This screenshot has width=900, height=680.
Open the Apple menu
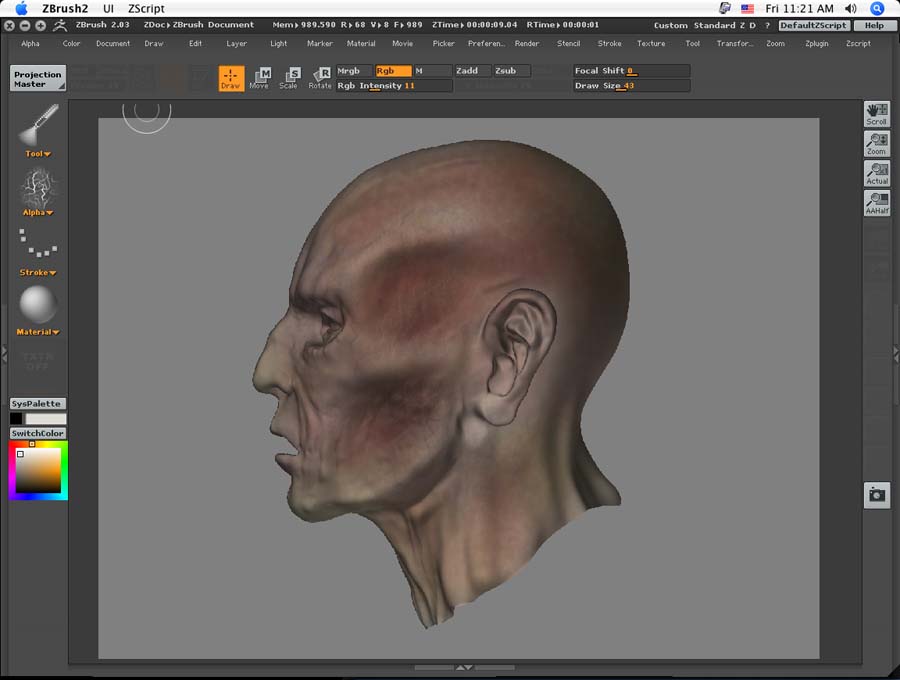(21, 8)
